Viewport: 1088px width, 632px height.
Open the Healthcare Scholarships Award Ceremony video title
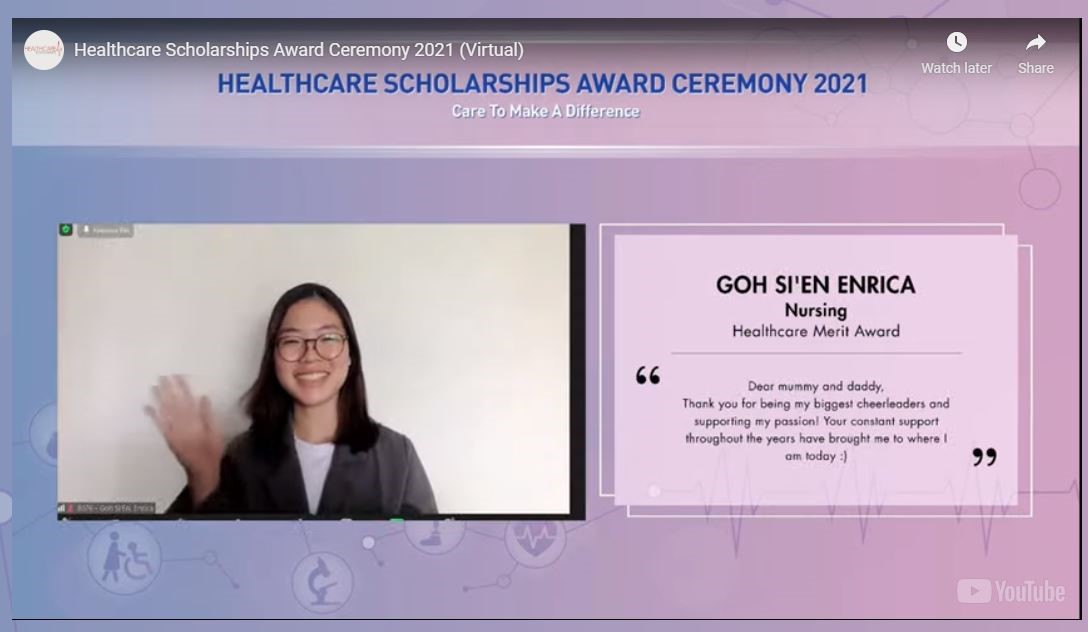coord(298,50)
